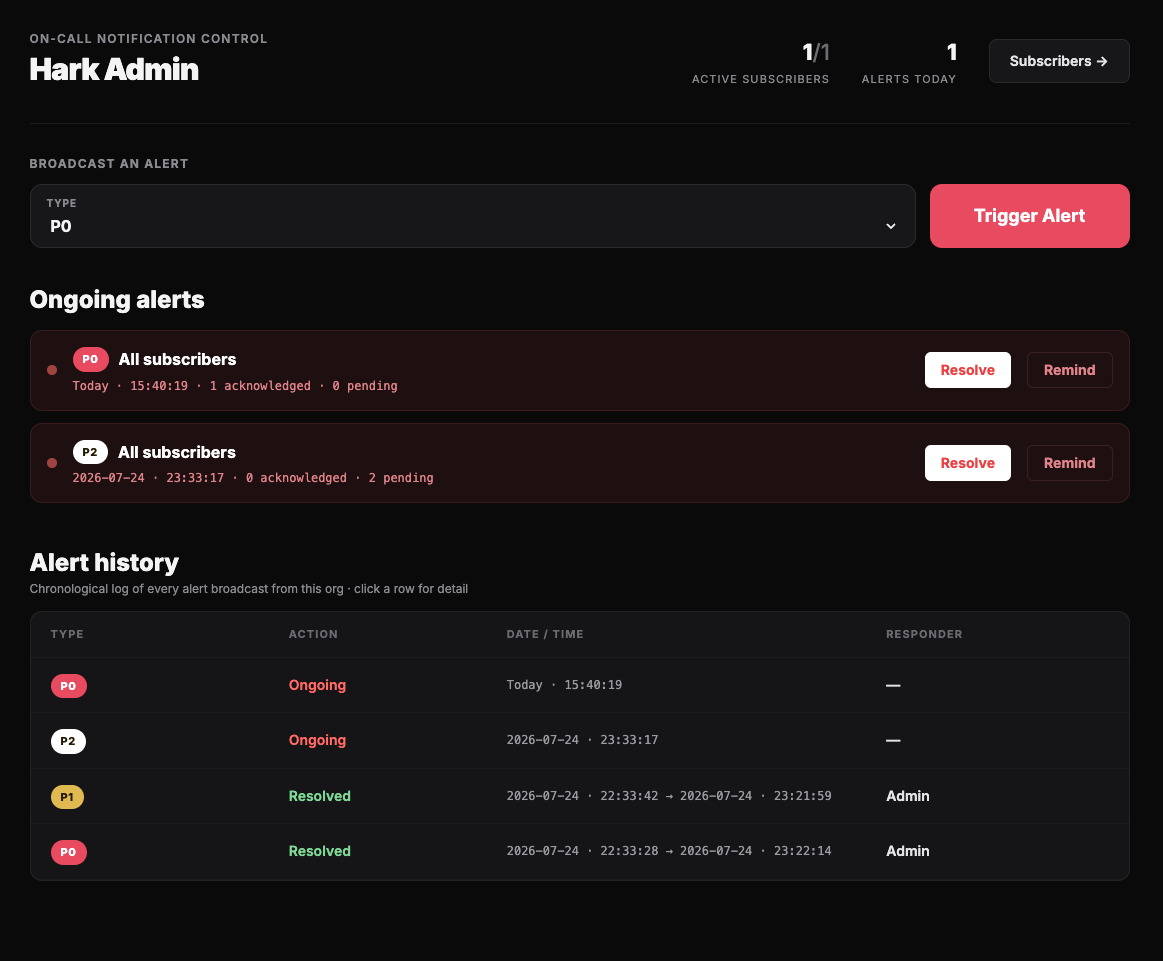Click the yellow P1 badge in alert history
1163x961 pixels.
pyautogui.click(x=67, y=796)
